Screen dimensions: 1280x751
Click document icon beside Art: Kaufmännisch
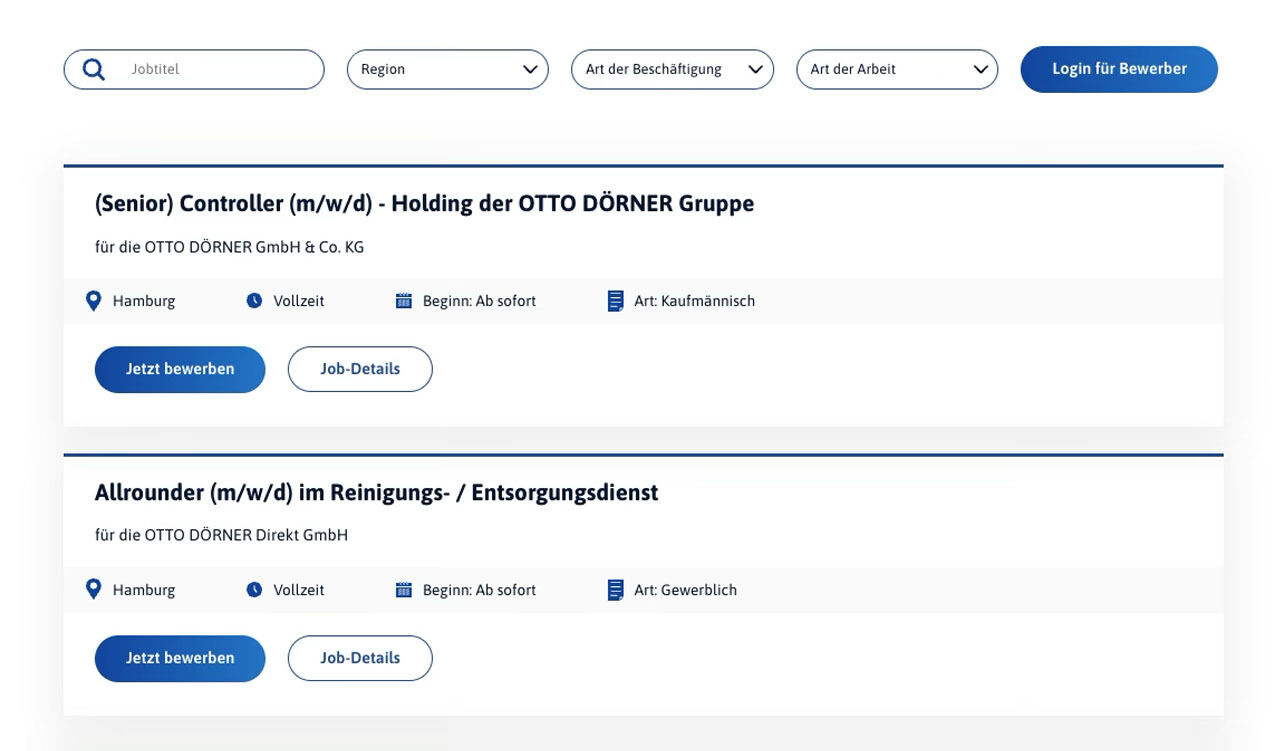click(616, 301)
